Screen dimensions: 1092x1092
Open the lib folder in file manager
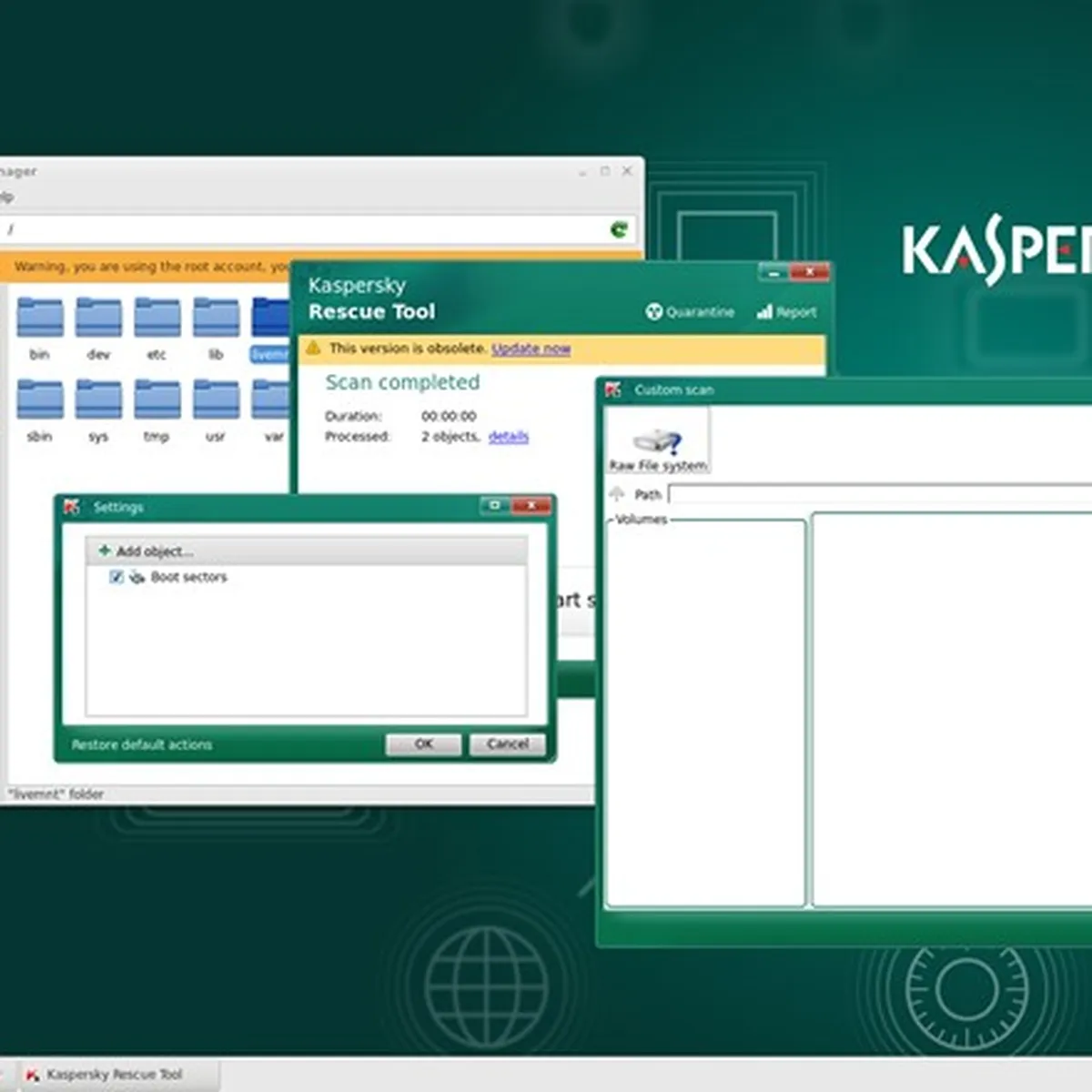[x=216, y=328]
